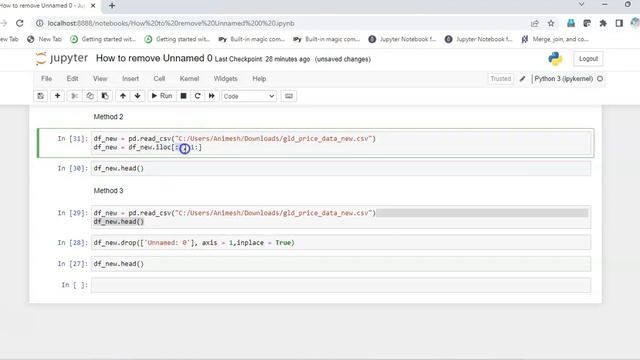Click the site info icon in address bar

[x=40, y=23]
